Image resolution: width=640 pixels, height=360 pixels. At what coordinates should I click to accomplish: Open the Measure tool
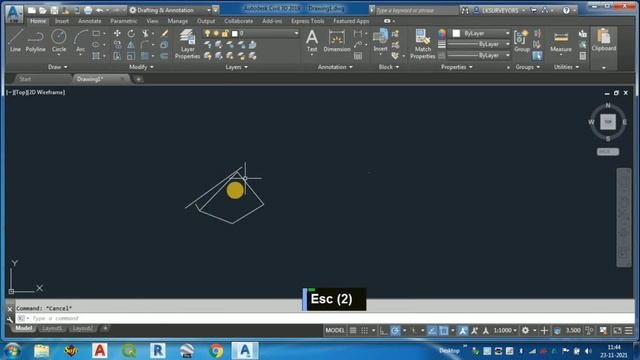point(561,41)
